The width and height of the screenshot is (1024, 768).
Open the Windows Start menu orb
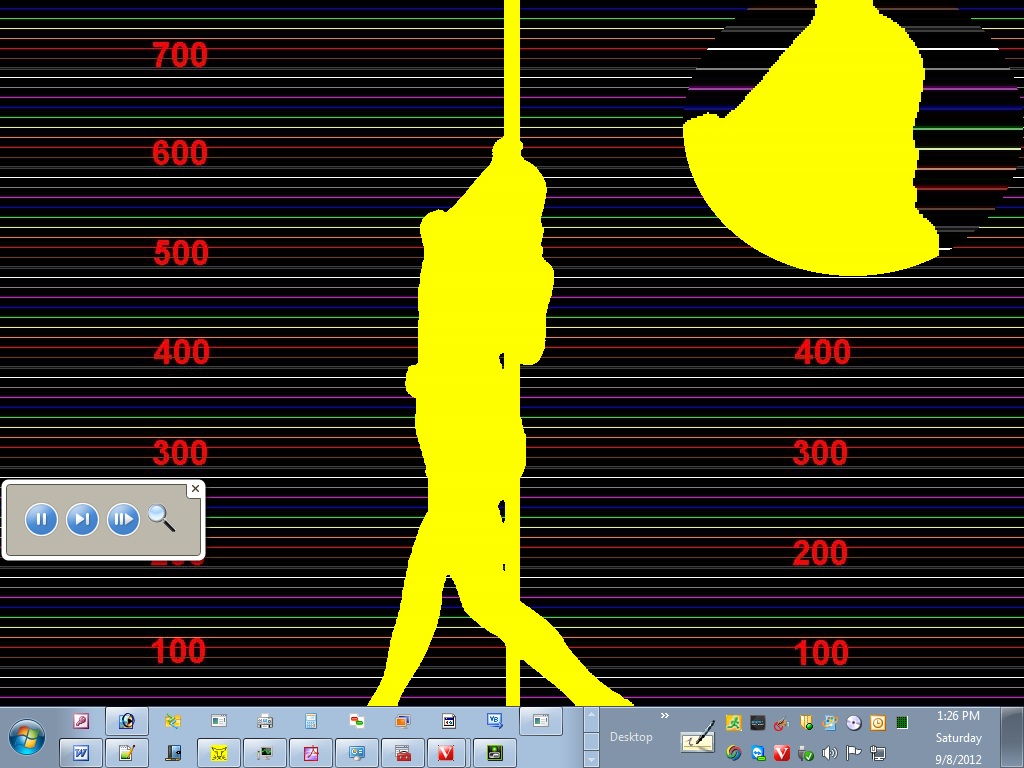click(x=27, y=737)
